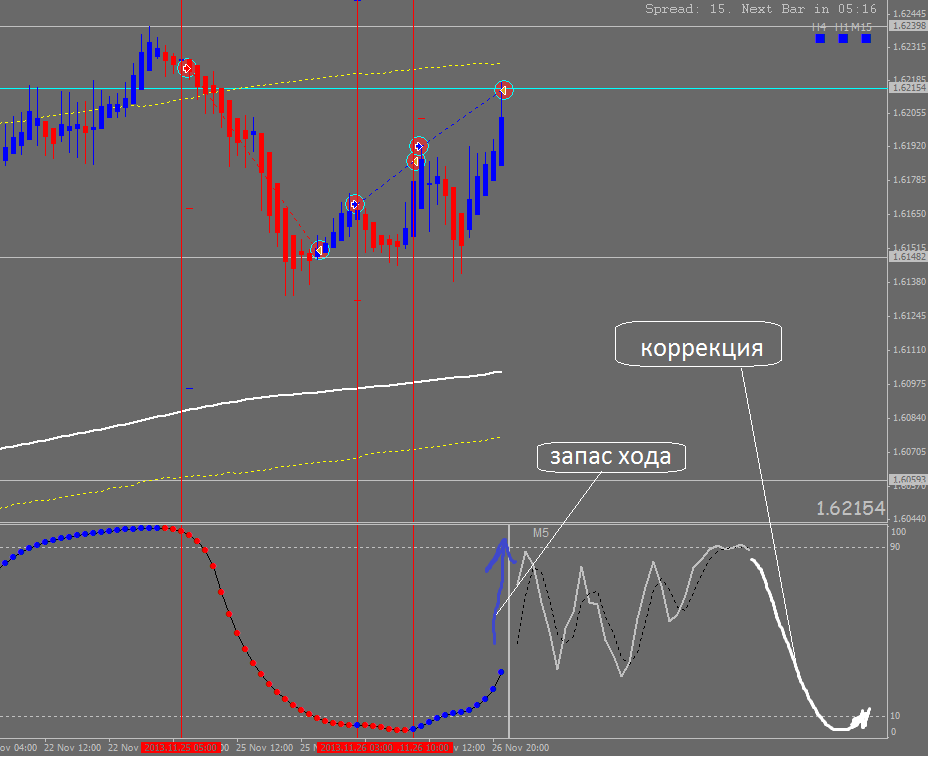Image resolution: width=928 pixels, height=757 pixels.
Task: Click the M5 label in the indicator window
Action: (541, 533)
